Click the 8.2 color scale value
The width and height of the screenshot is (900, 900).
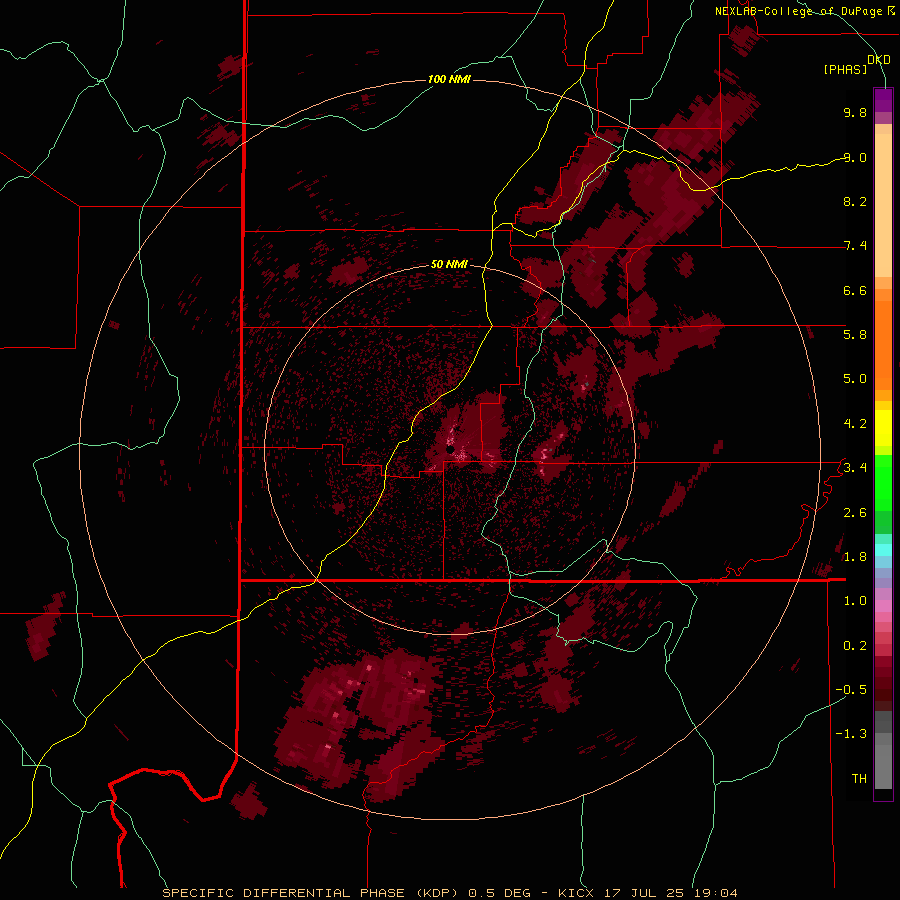point(855,201)
